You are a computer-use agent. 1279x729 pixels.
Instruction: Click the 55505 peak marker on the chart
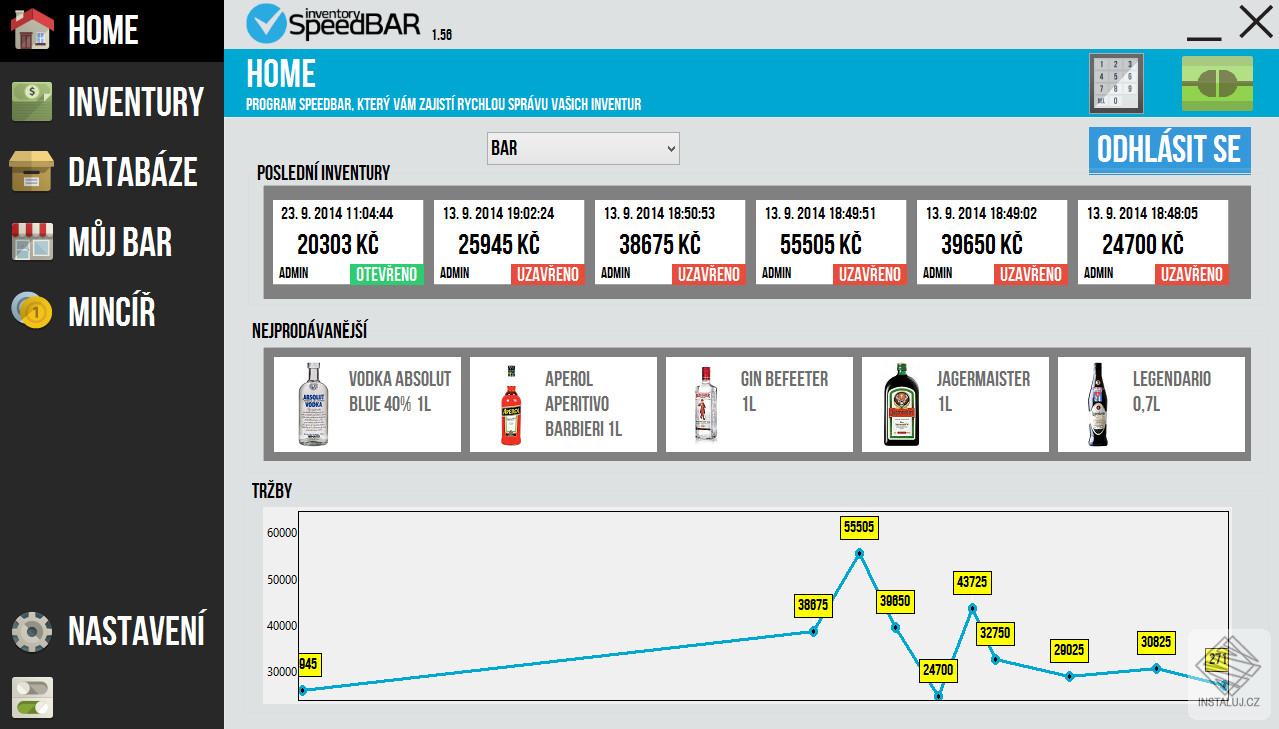pos(858,527)
